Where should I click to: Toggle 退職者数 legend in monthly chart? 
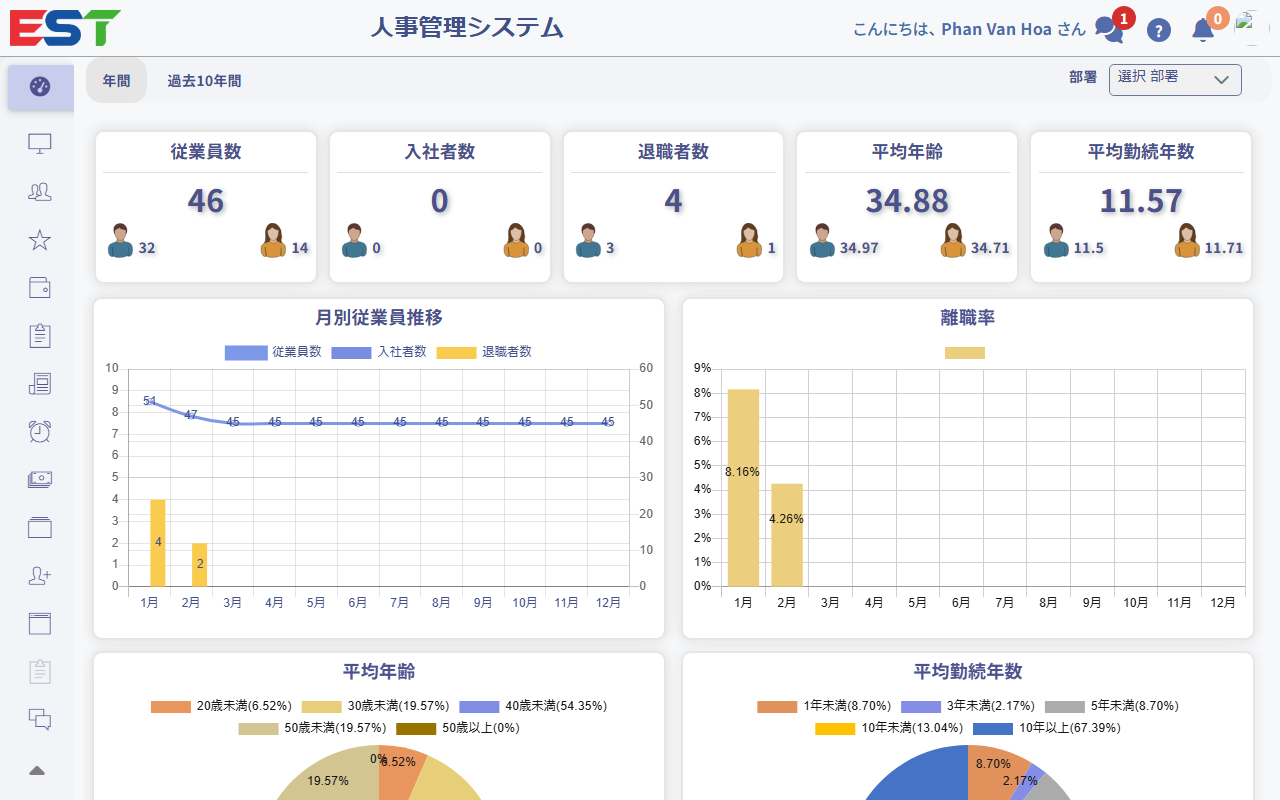tap(484, 352)
